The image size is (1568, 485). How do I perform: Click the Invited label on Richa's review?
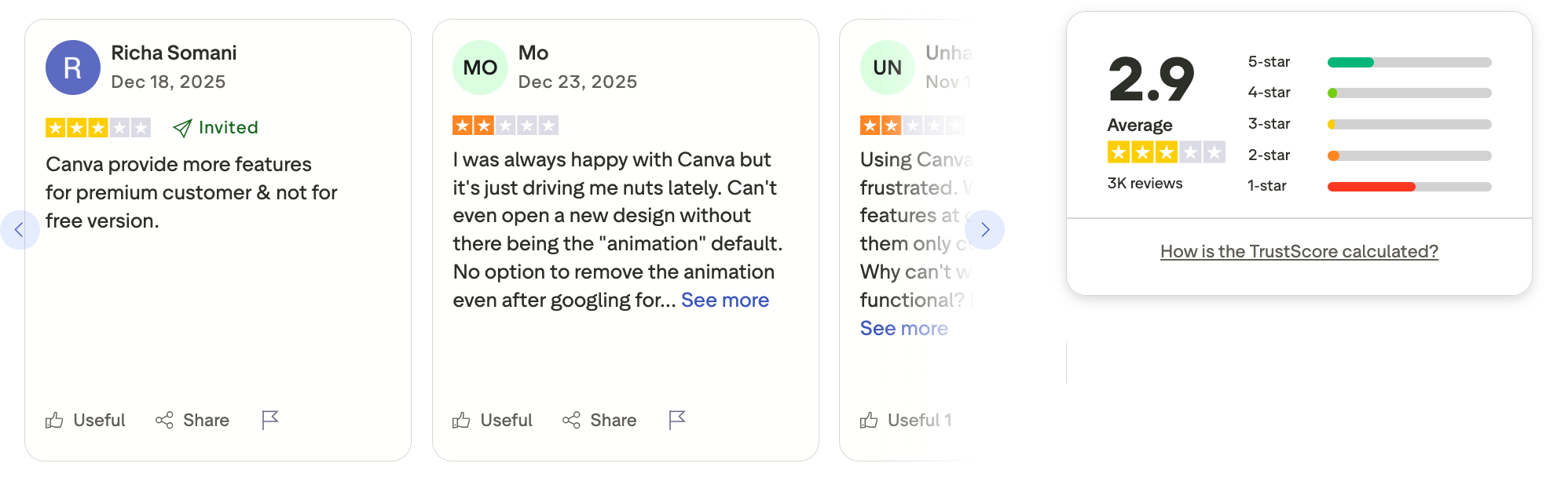[216, 127]
